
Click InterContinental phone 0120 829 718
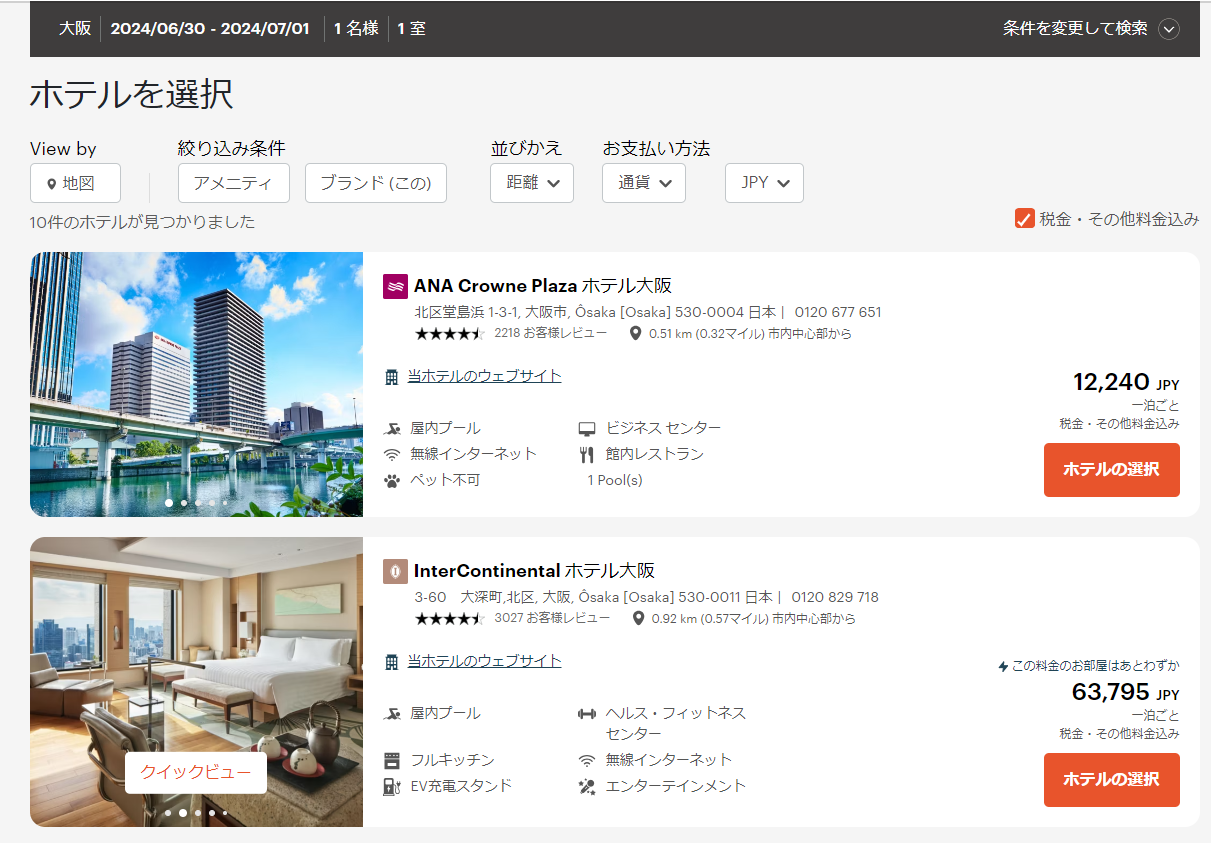pos(835,597)
